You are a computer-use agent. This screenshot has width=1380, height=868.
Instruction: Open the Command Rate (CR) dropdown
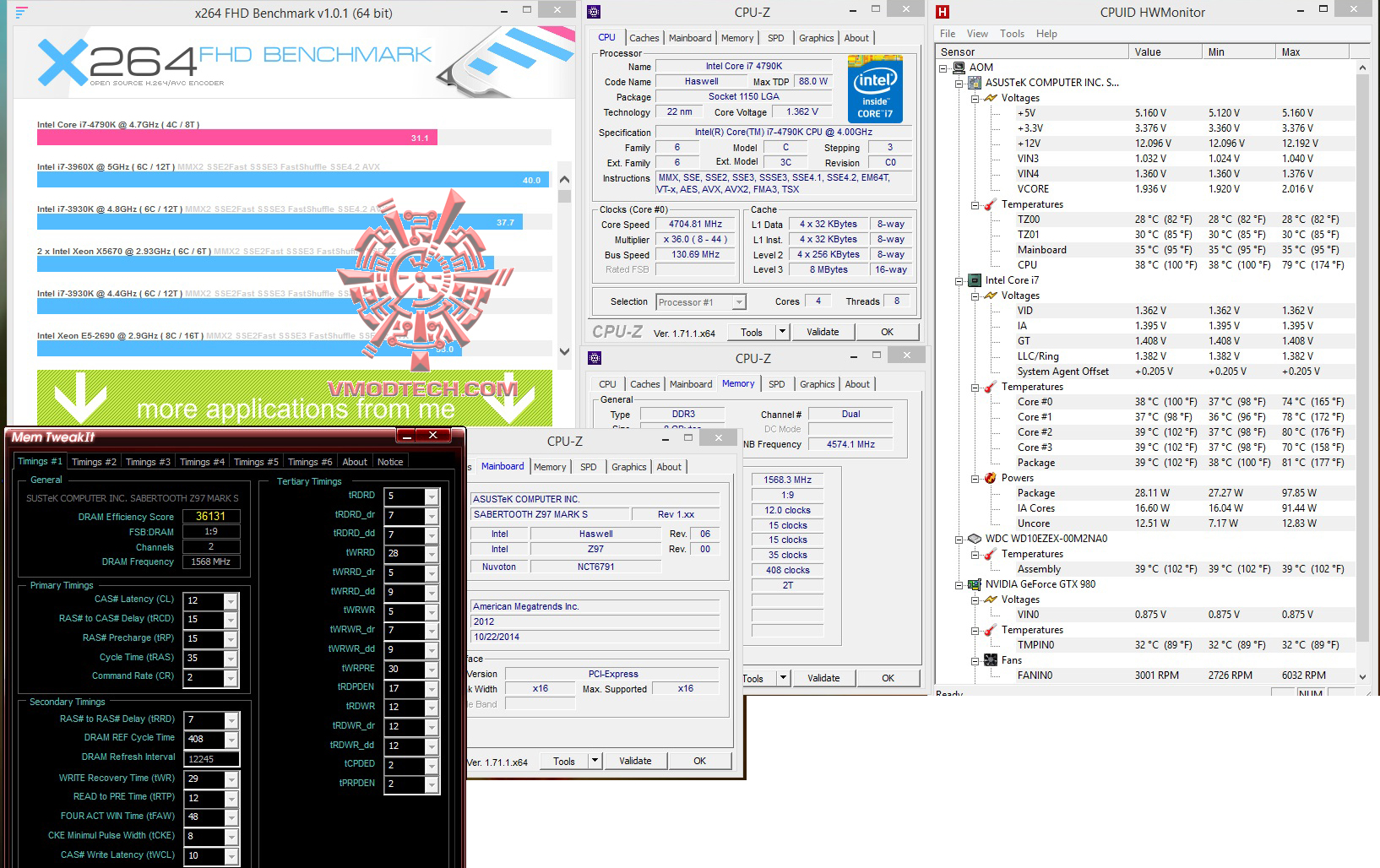coord(231,678)
